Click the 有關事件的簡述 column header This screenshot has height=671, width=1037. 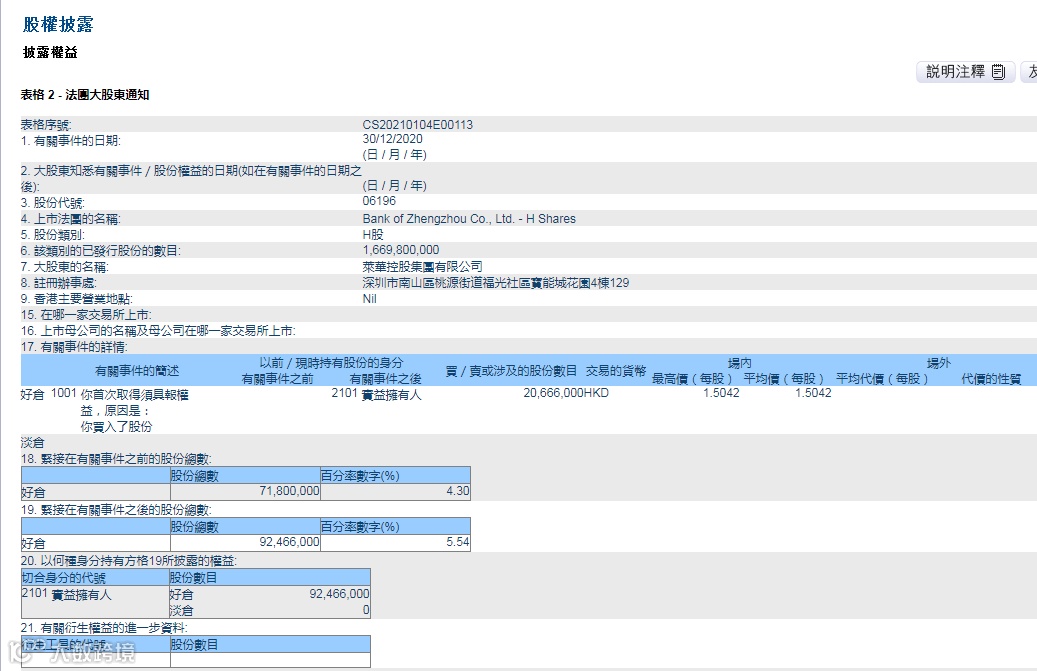[x=137, y=371]
